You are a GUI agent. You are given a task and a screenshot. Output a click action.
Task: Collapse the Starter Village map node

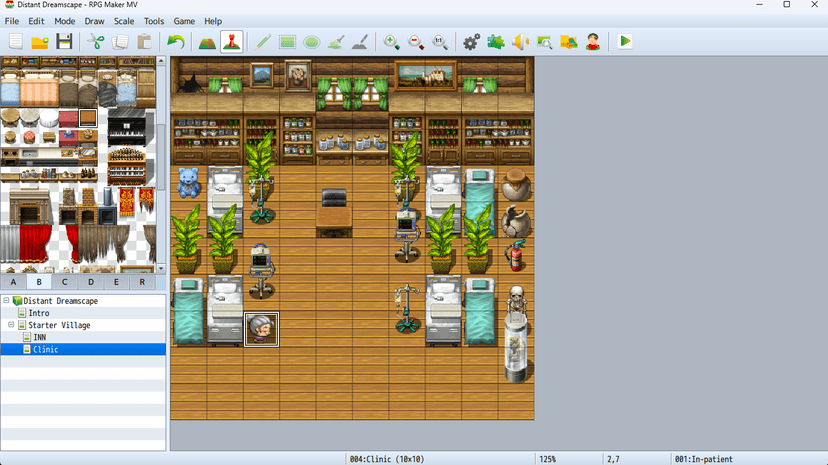[11, 325]
